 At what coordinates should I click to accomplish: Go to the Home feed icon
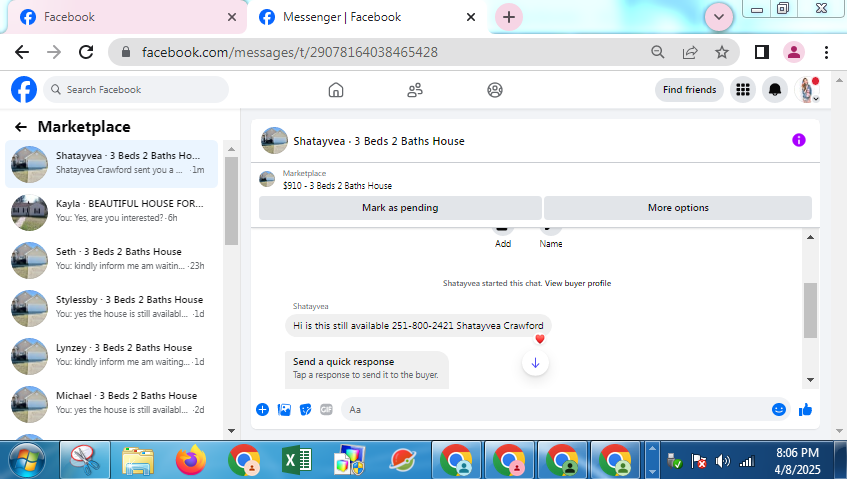point(336,90)
